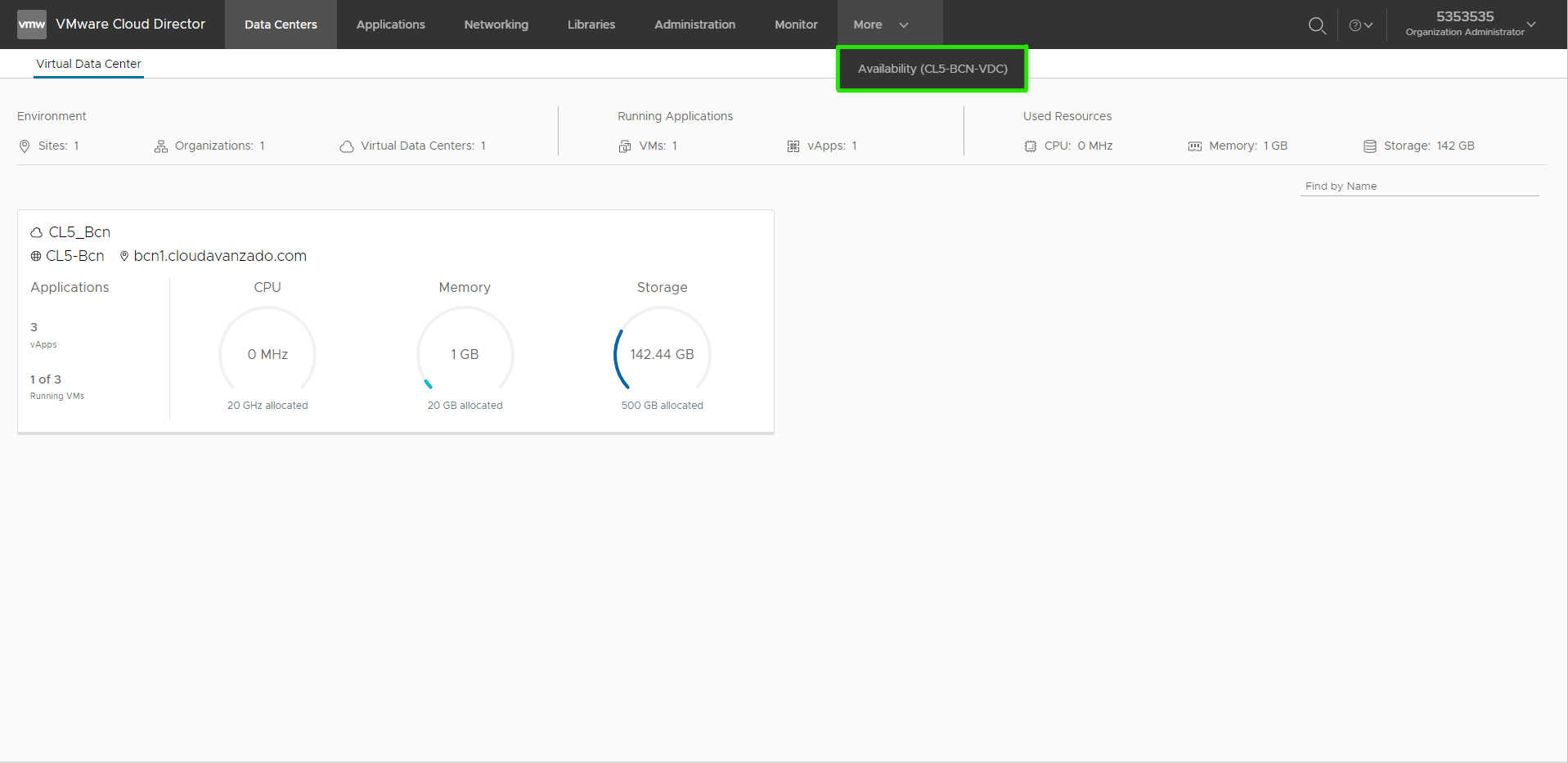Viewport: 1568px width, 763px height.
Task: Click the Storage: 142 GB summary value
Action: pyautogui.click(x=1429, y=146)
